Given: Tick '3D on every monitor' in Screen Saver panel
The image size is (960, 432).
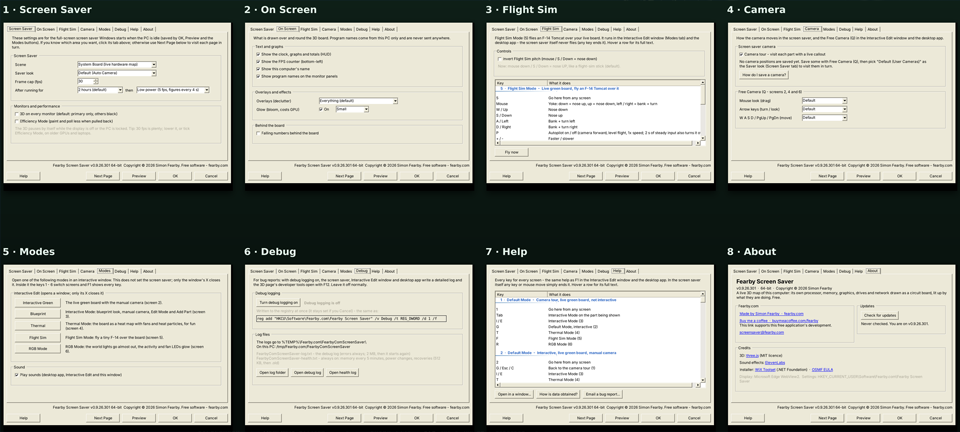Looking at the screenshot, I should 16,114.
